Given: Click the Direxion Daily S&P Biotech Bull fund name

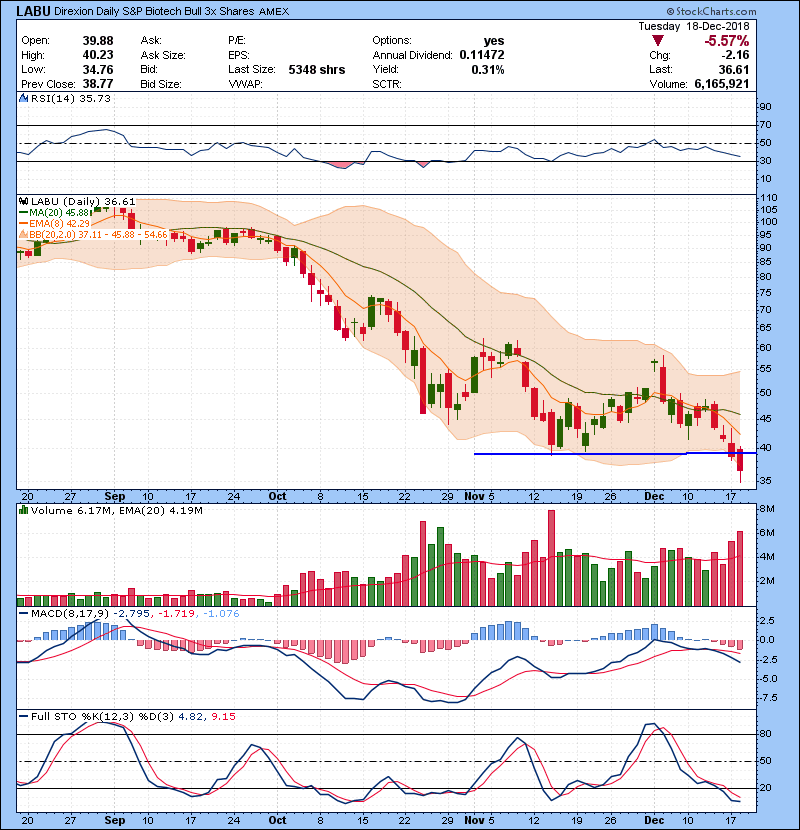Looking at the screenshot, I should (154, 11).
